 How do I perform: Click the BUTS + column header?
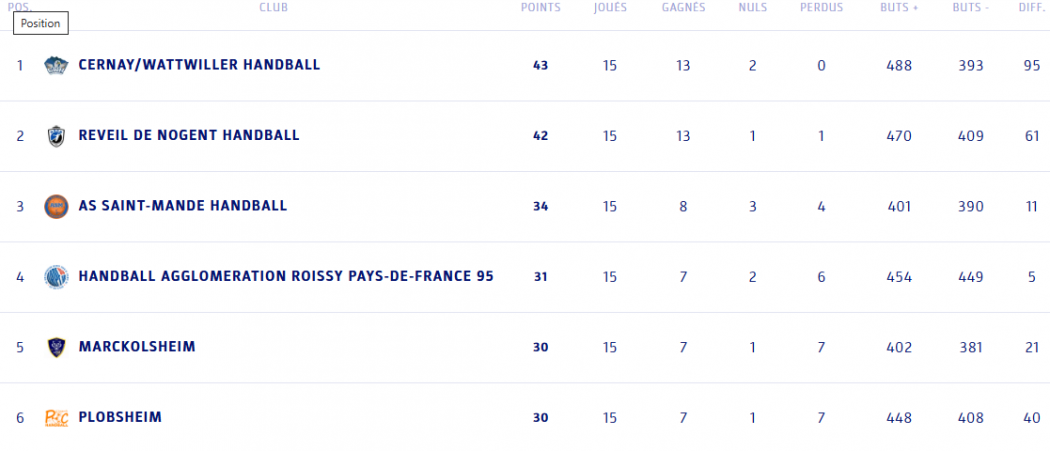click(899, 7)
